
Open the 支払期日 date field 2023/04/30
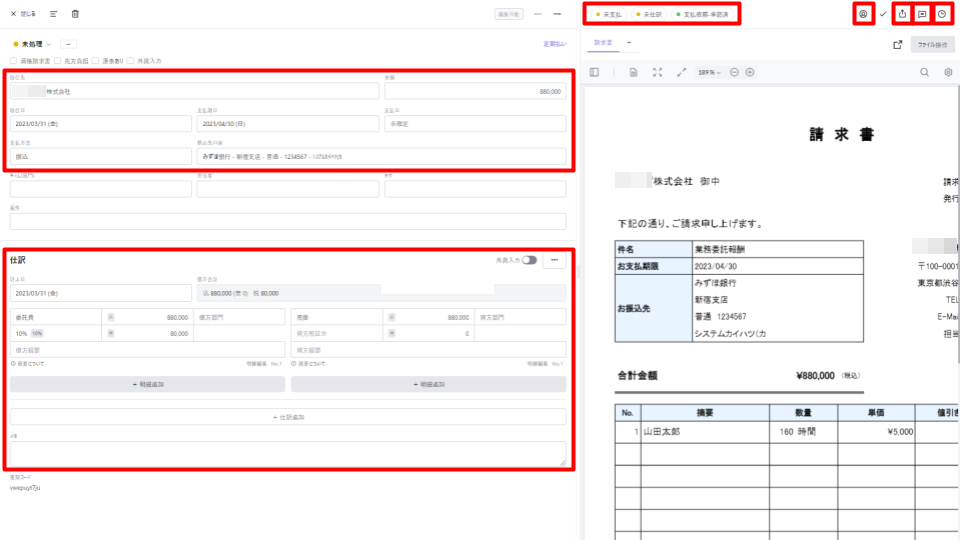288,124
